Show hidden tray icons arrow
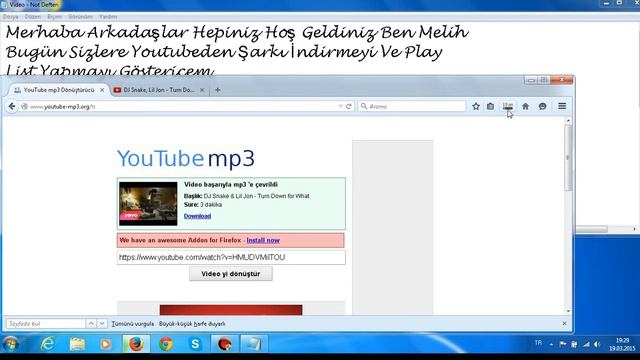 [x=551, y=344]
